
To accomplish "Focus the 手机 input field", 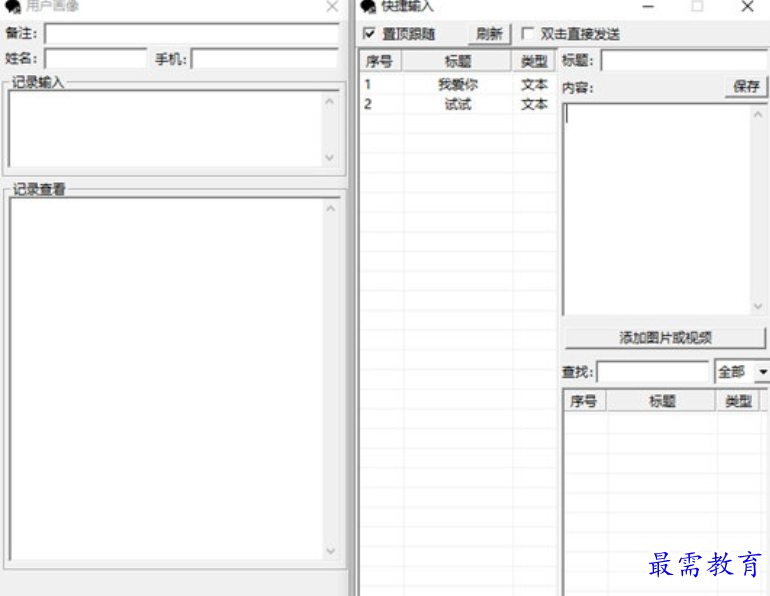I will coord(265,59).
